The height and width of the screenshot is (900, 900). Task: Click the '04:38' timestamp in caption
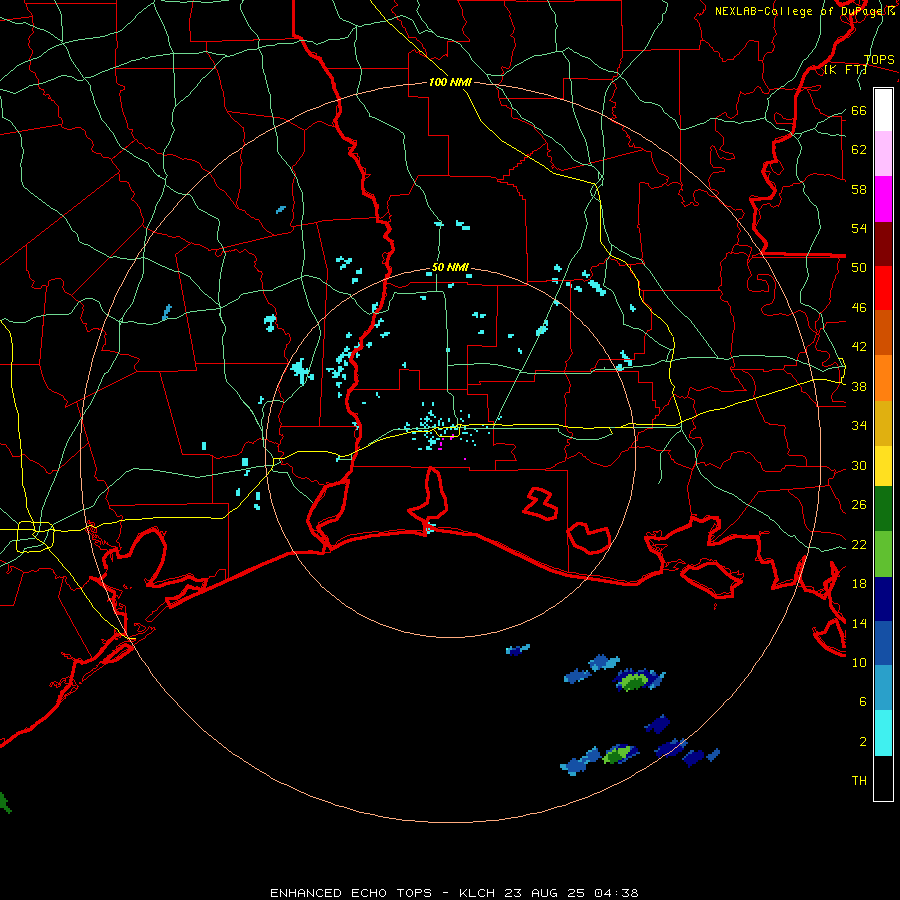(x=616, y=893)
